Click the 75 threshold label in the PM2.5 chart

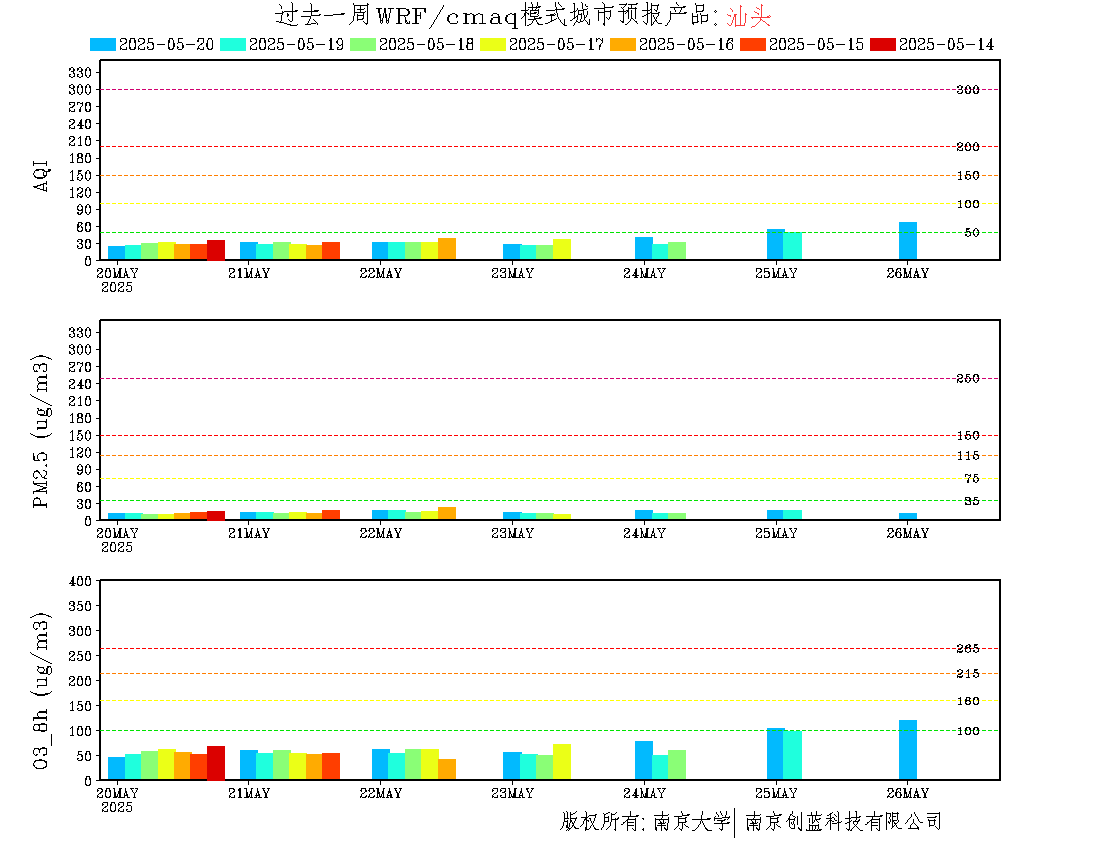coord(972,478)
